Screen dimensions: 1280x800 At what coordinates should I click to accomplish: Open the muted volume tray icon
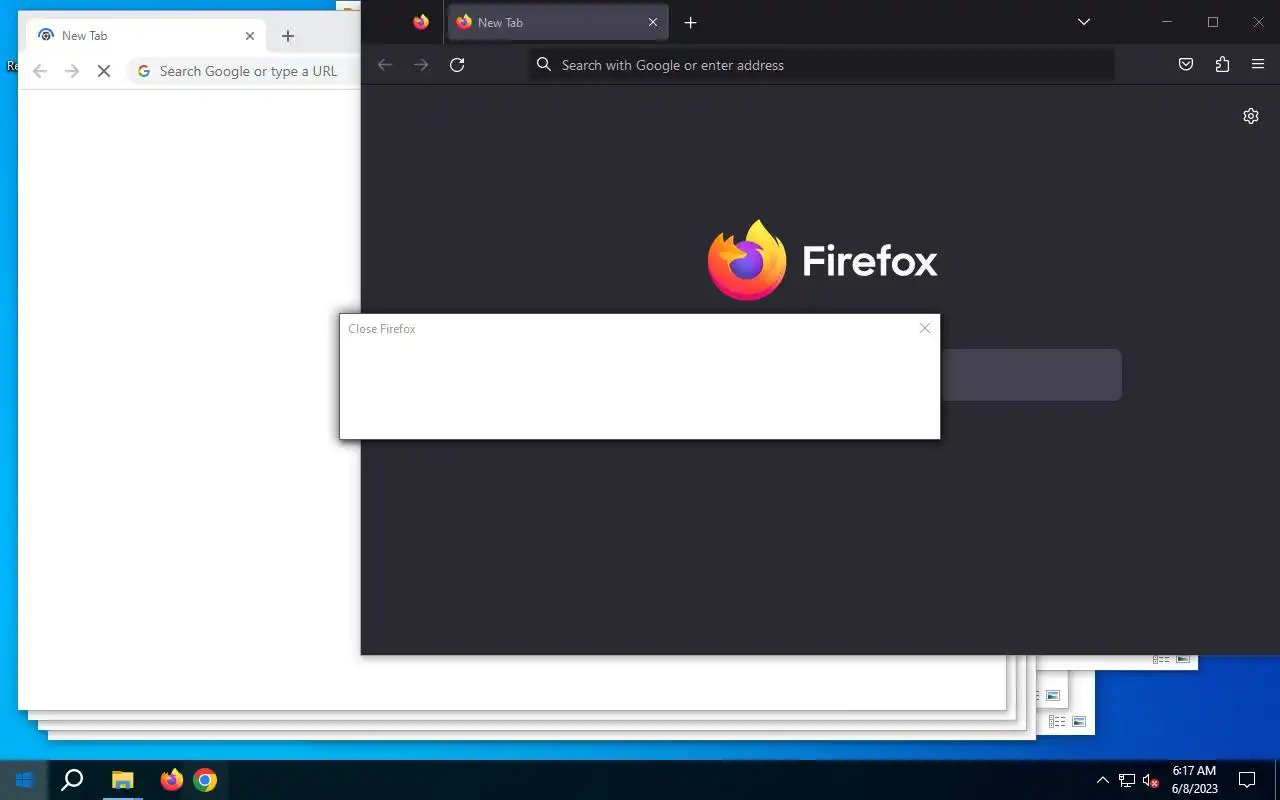(x=1151, y=780)
